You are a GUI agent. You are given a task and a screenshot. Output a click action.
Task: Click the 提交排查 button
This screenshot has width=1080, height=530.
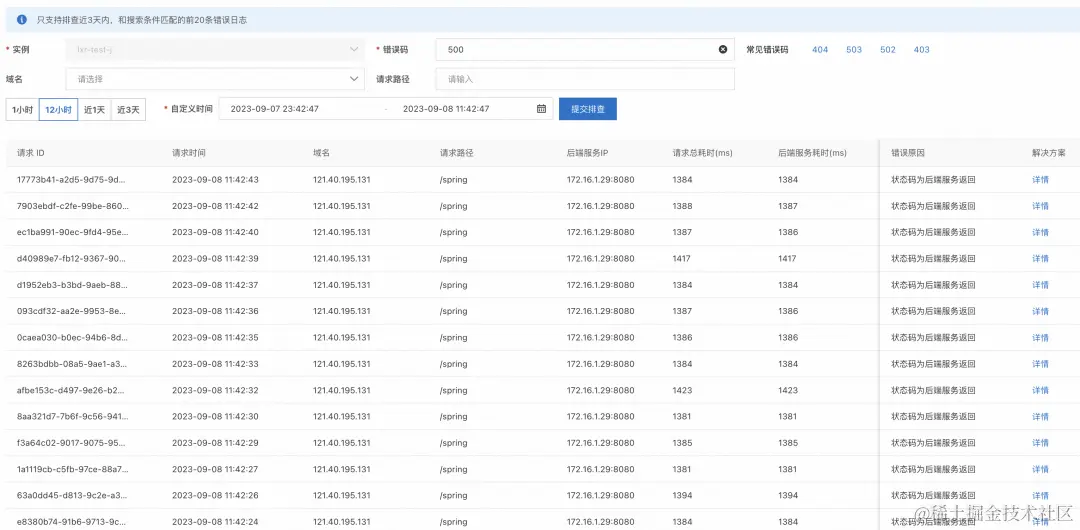588,109
